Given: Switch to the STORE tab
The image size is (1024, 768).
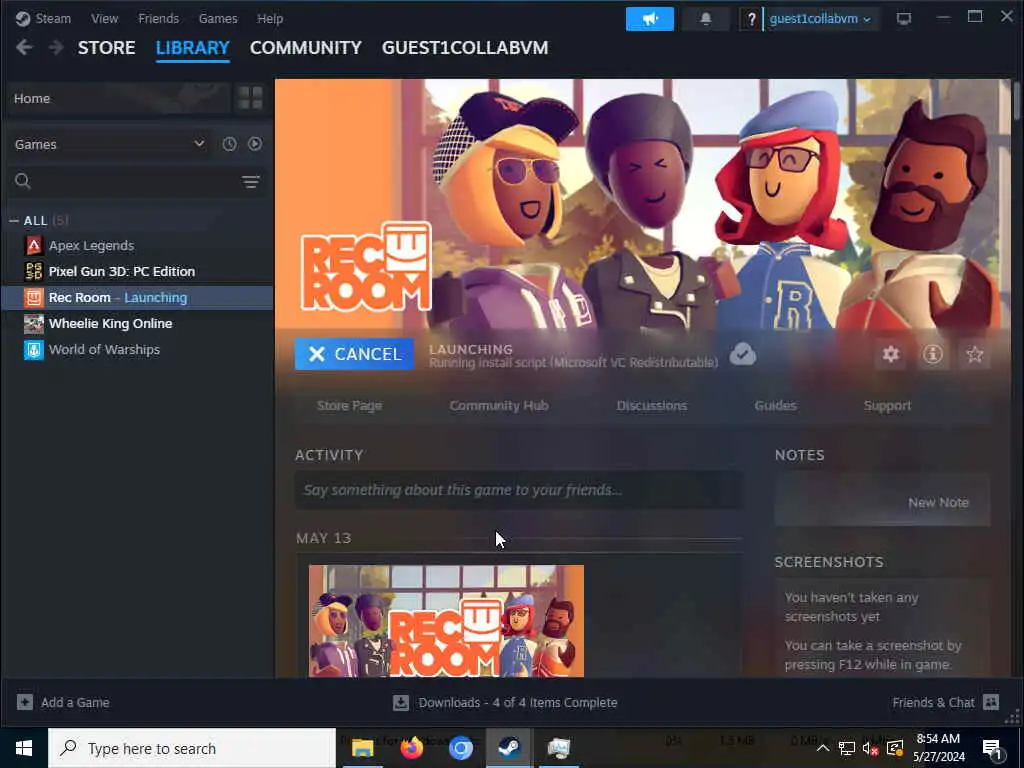Looking at the screenshot, I should (x=106, y=48).
